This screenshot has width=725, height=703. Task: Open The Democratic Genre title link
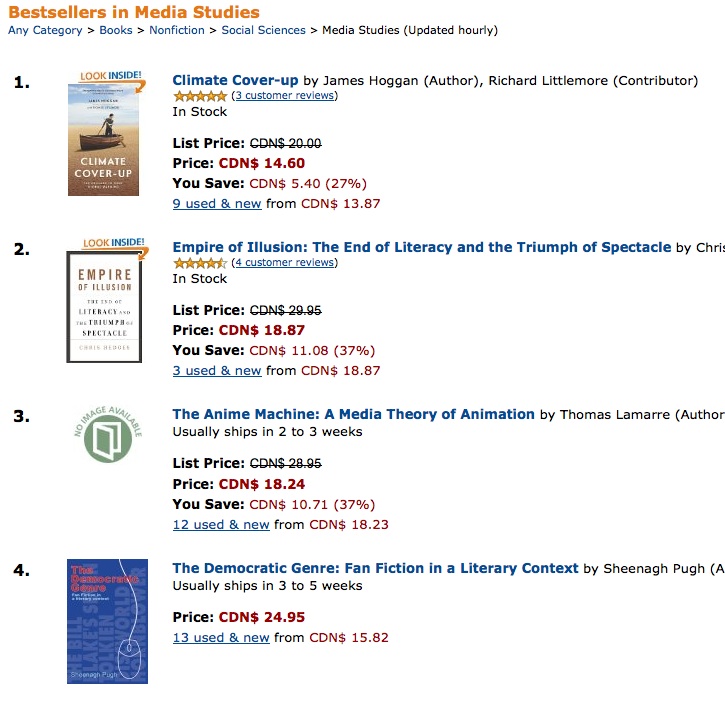click(375, 568)
